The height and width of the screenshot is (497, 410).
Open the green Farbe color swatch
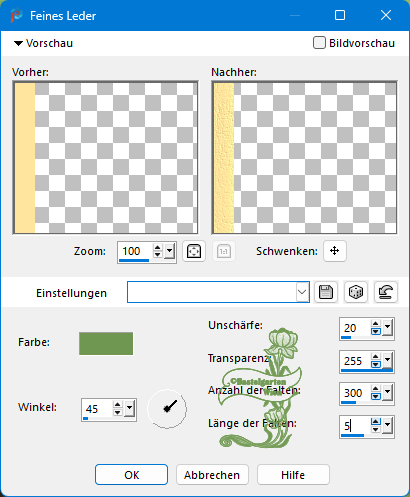click(106, 343)
